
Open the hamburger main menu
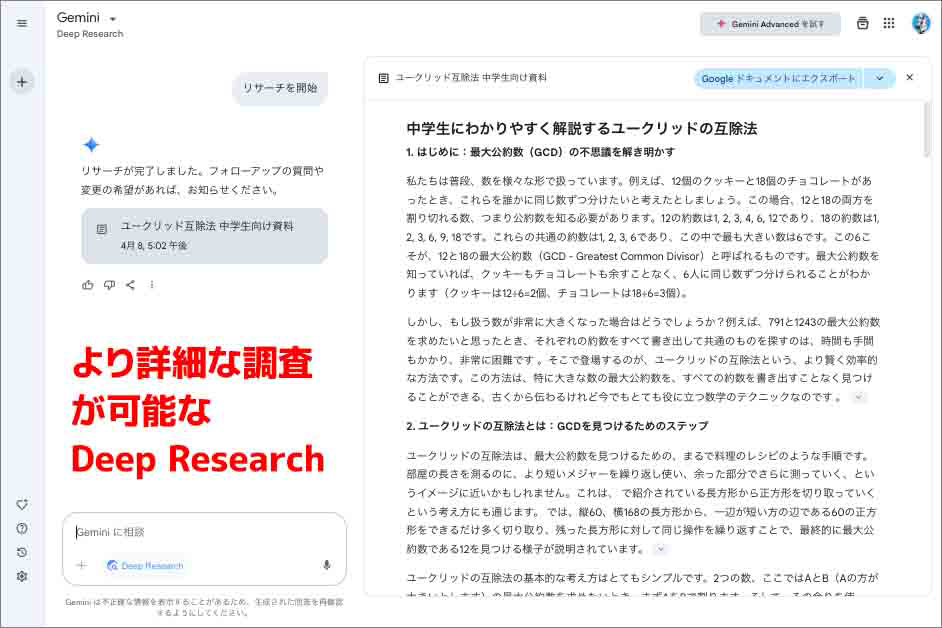click(22, 23)
